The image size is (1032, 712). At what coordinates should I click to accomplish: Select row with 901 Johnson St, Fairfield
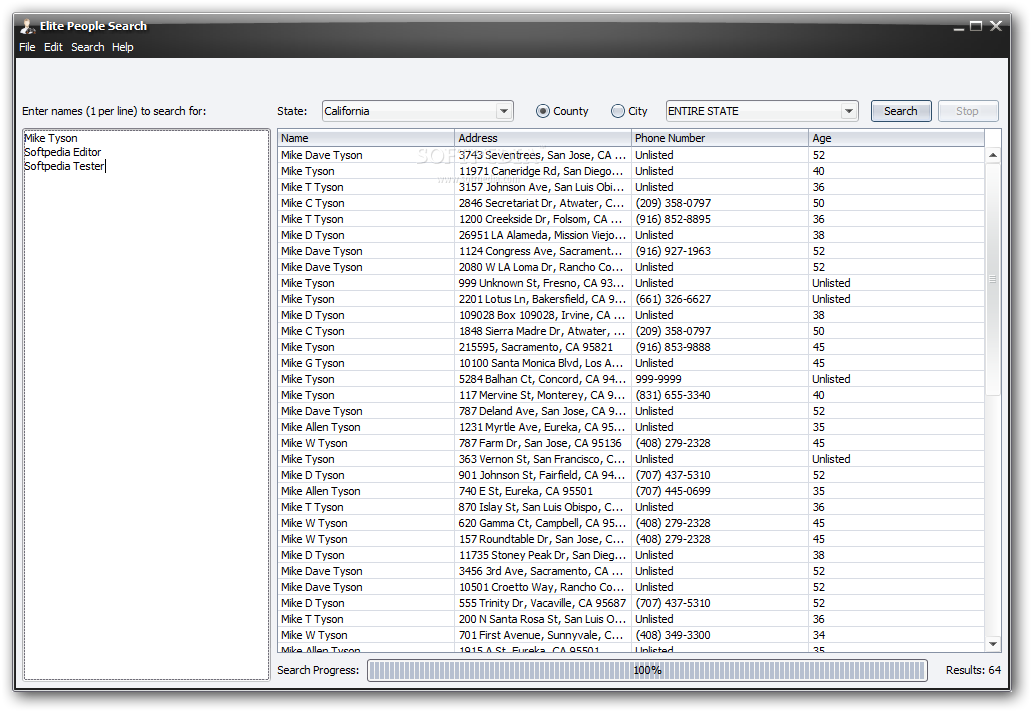click(x=631, y=476)
